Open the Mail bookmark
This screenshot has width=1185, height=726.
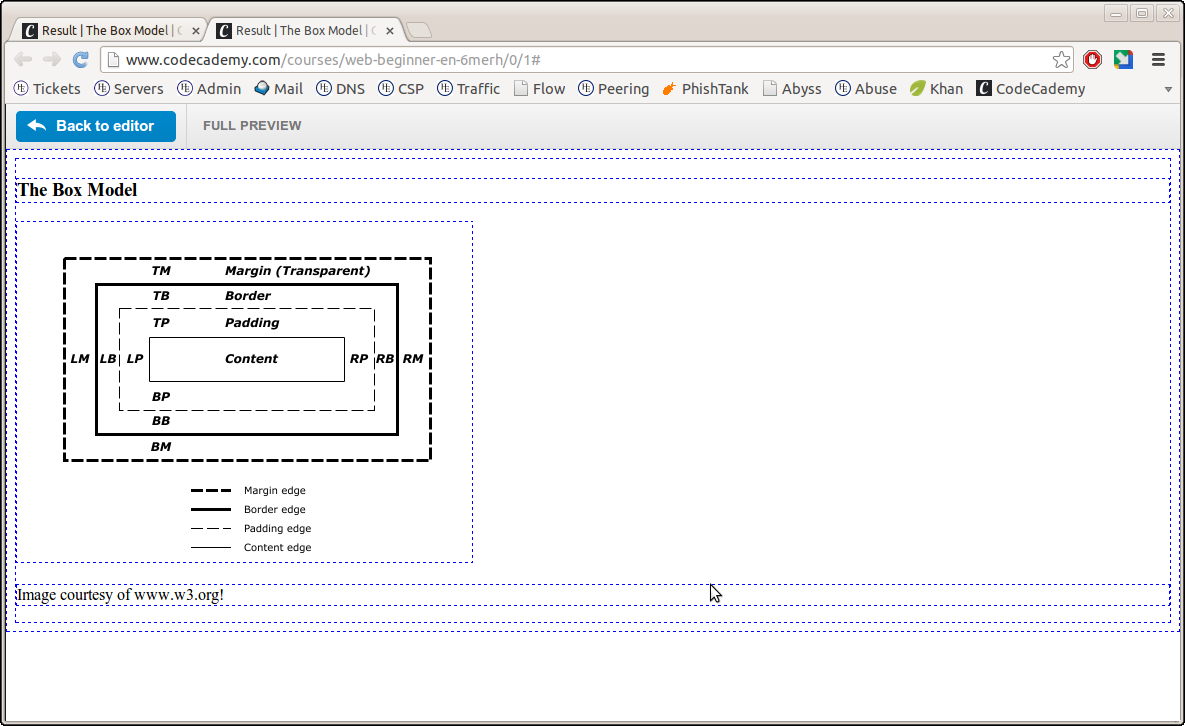pos(278,89)
